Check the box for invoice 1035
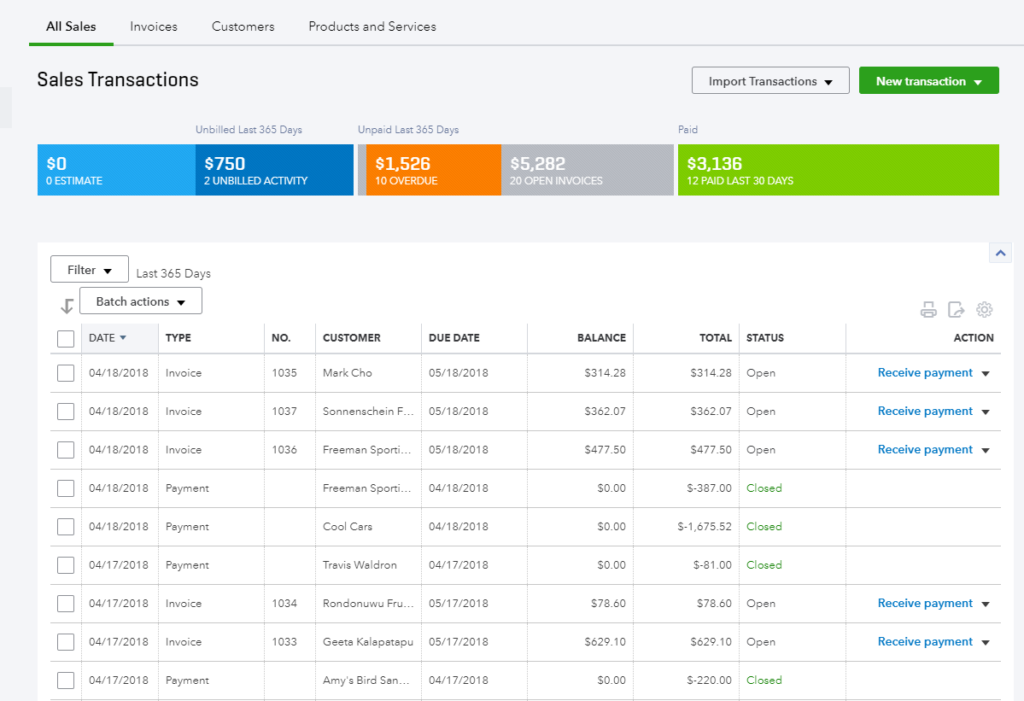The image size is (1024, 701). click(66, 373)
